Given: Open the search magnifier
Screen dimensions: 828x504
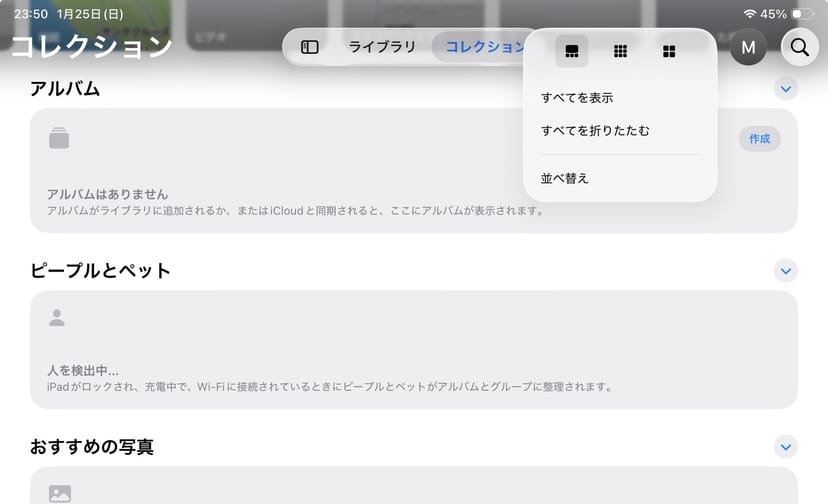Looking at the screenshot, I should [x=799, y=47].
